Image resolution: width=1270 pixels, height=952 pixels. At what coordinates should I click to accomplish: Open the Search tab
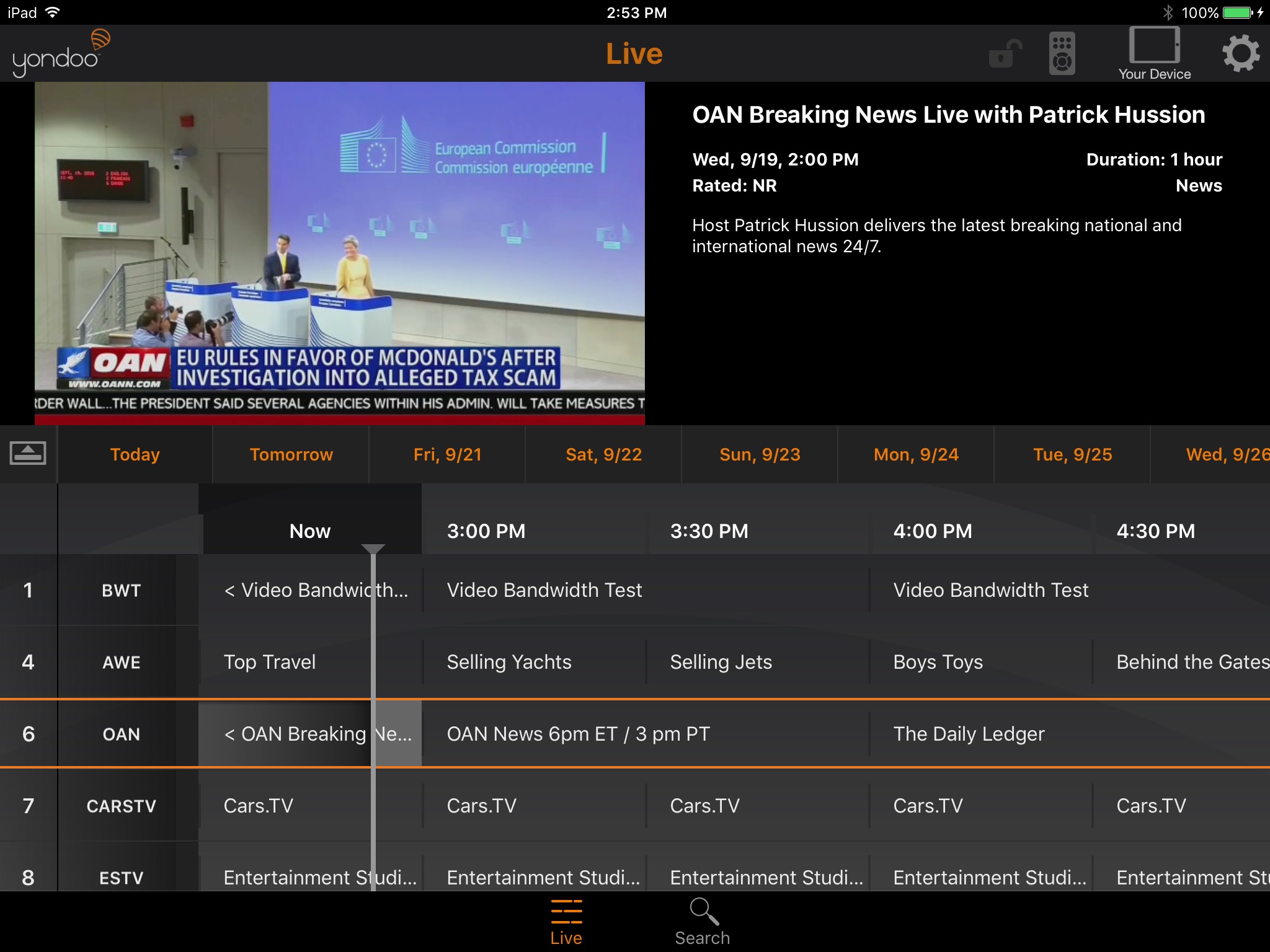pyautogui.click(x=702, y=922)
